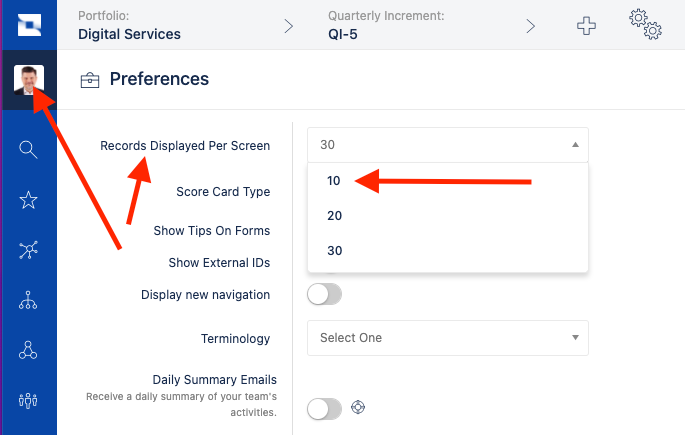Screen dimensions: 685x435
Task: Click the three linked circles sidebar icon
Action: (28, 350)
